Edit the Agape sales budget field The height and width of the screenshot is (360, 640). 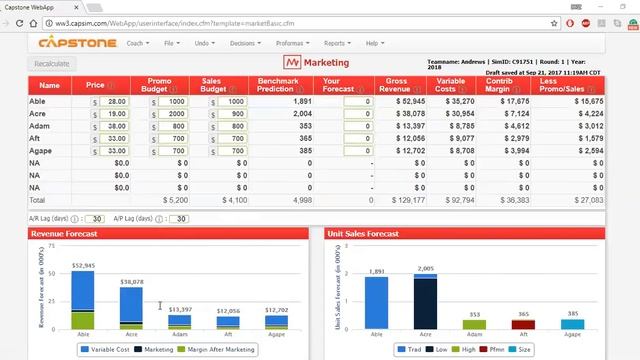[232, 151]
